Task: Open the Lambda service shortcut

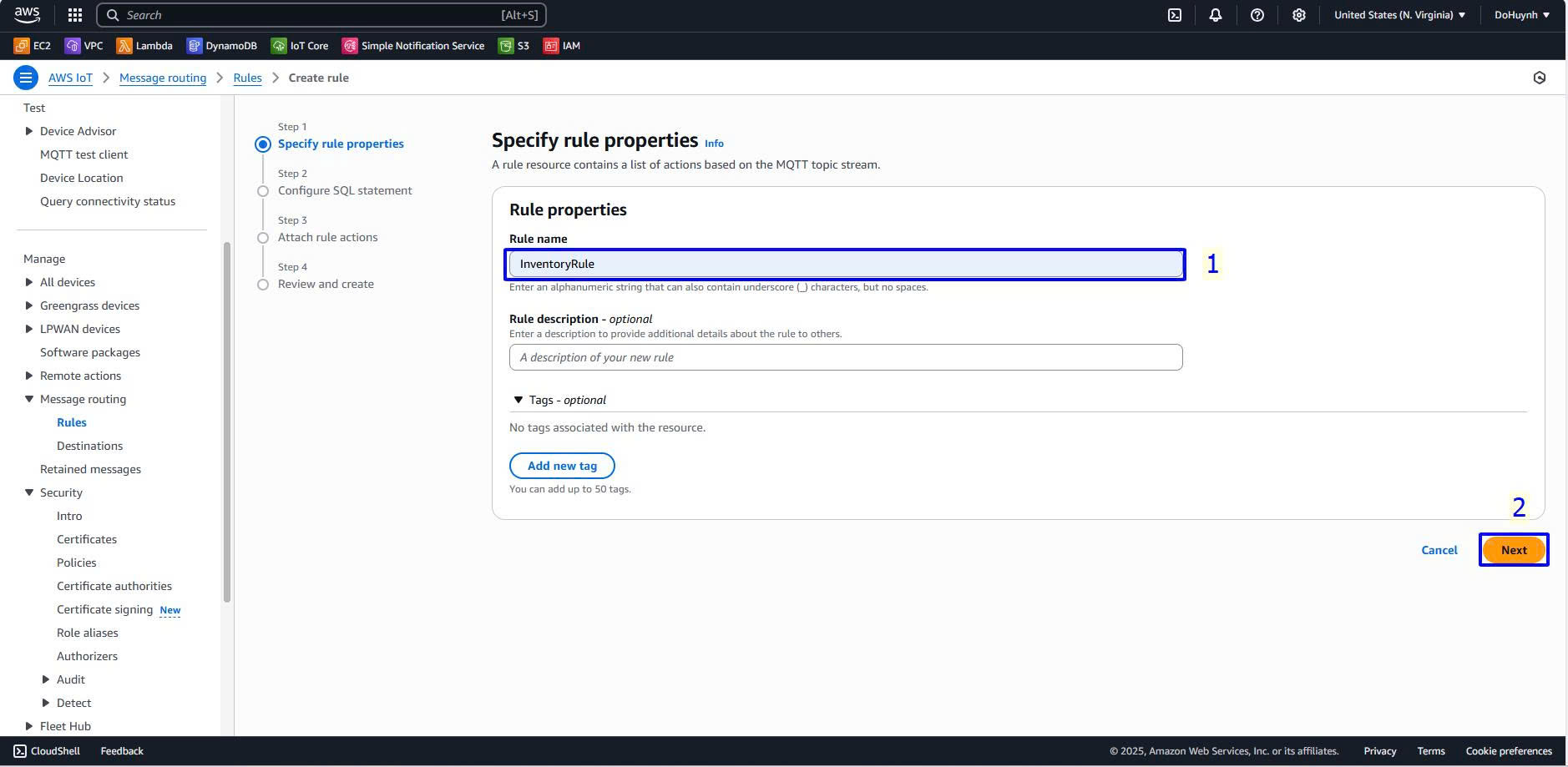Action: pos(144,46)
